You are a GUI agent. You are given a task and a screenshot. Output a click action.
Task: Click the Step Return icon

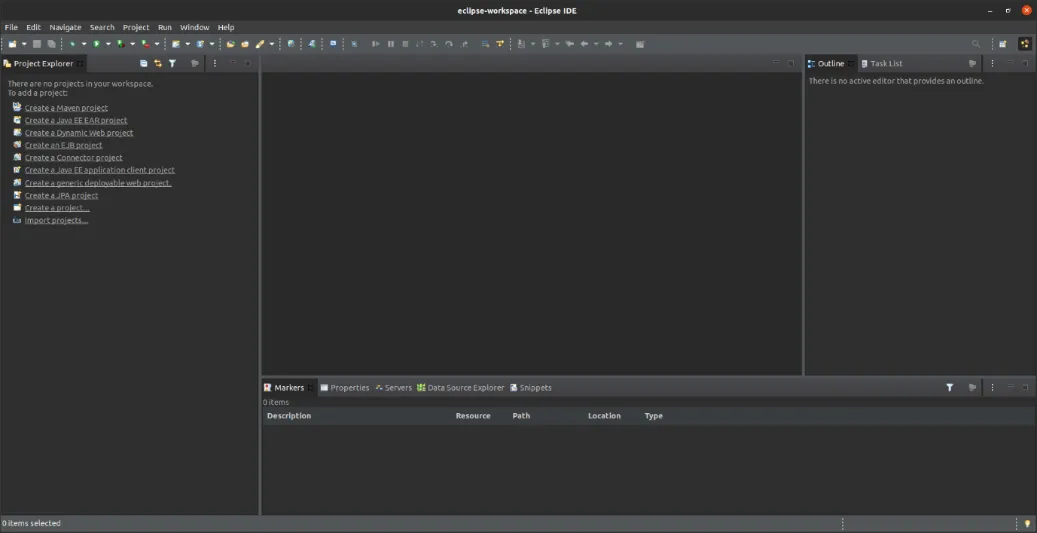464,44
